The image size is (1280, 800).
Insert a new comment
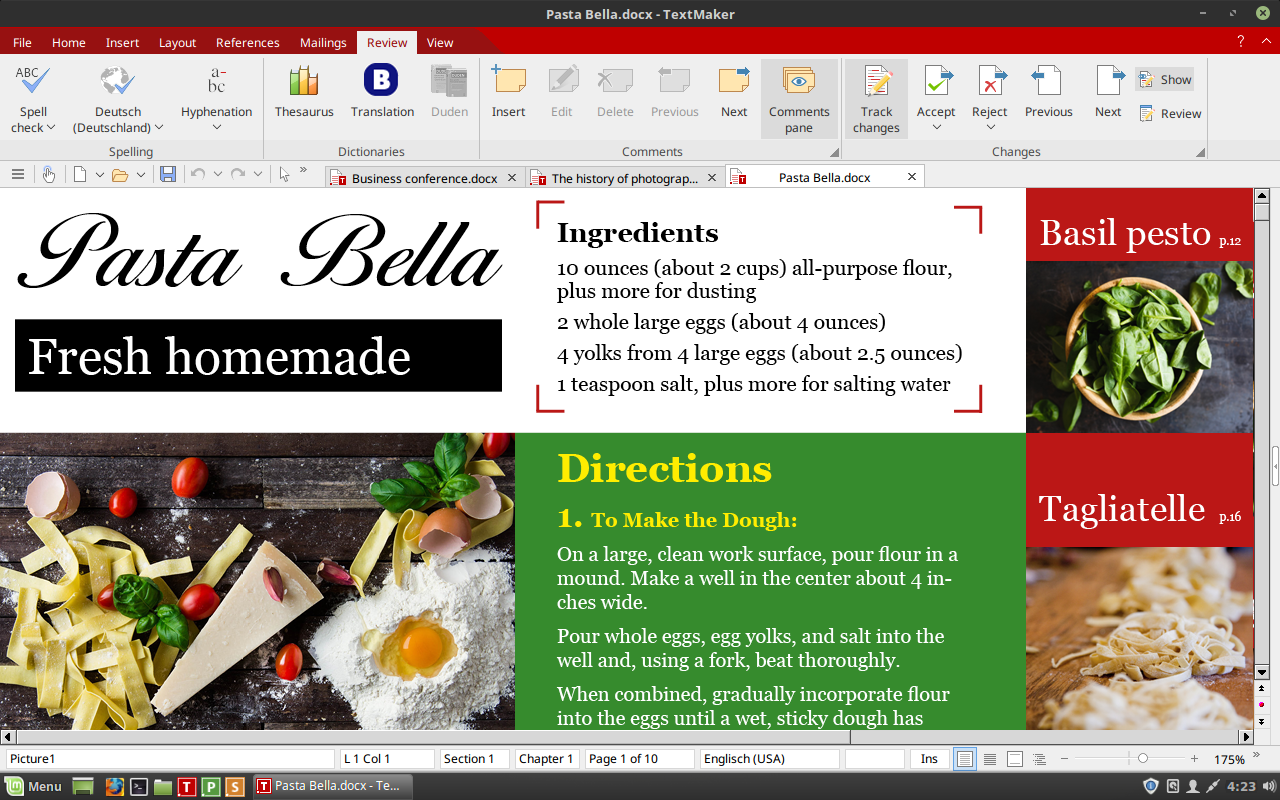coord(508,92)
